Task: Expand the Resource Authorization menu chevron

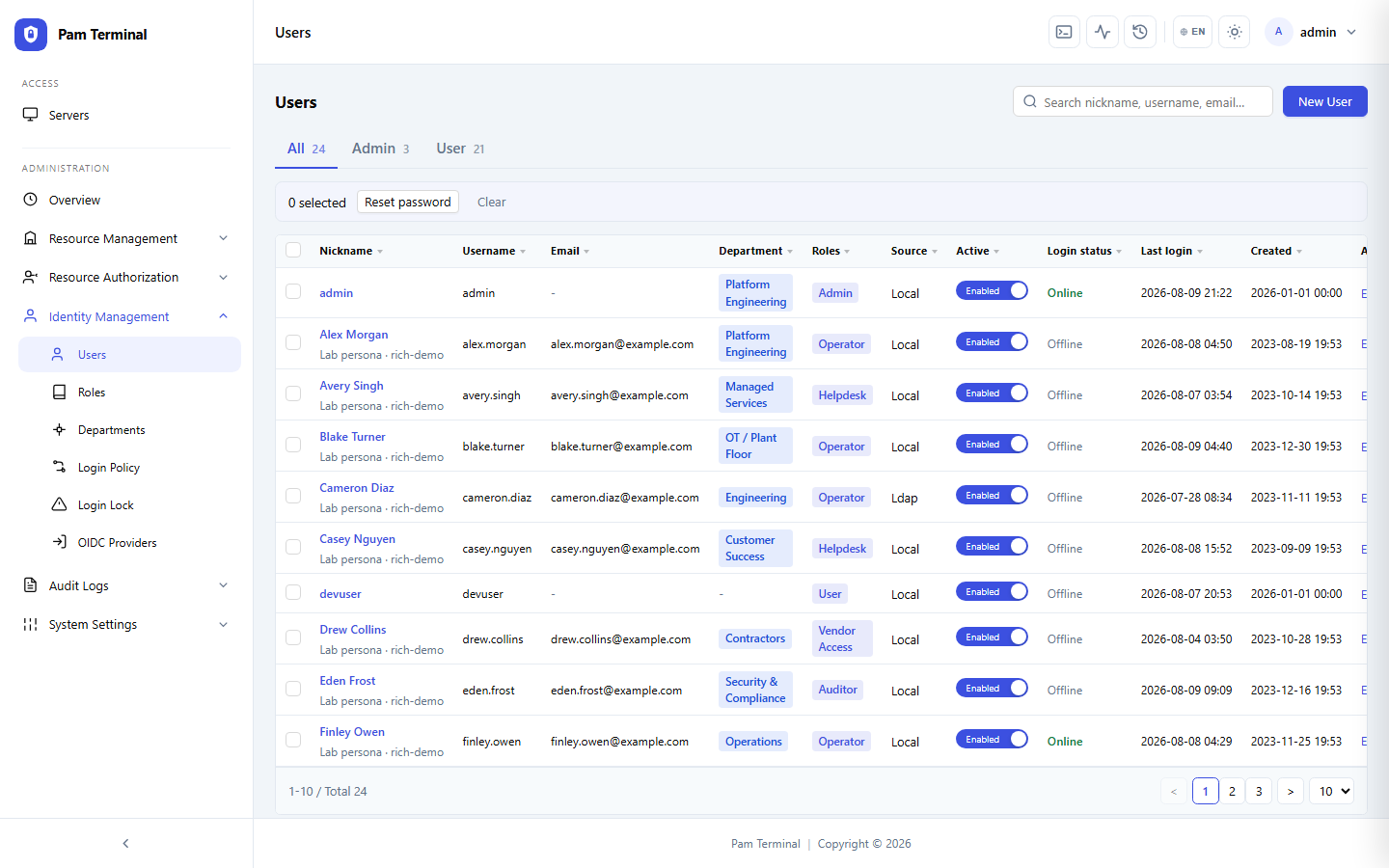Action: point(223,277)
